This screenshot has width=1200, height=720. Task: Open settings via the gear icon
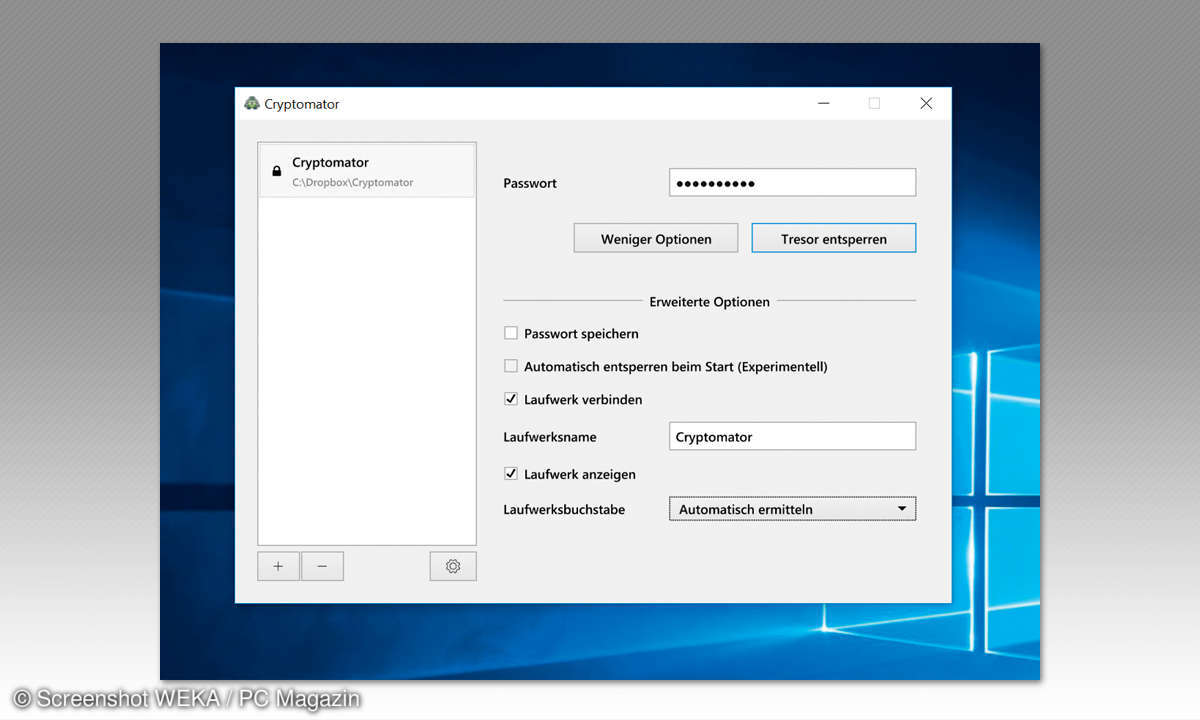coord(453,566)
